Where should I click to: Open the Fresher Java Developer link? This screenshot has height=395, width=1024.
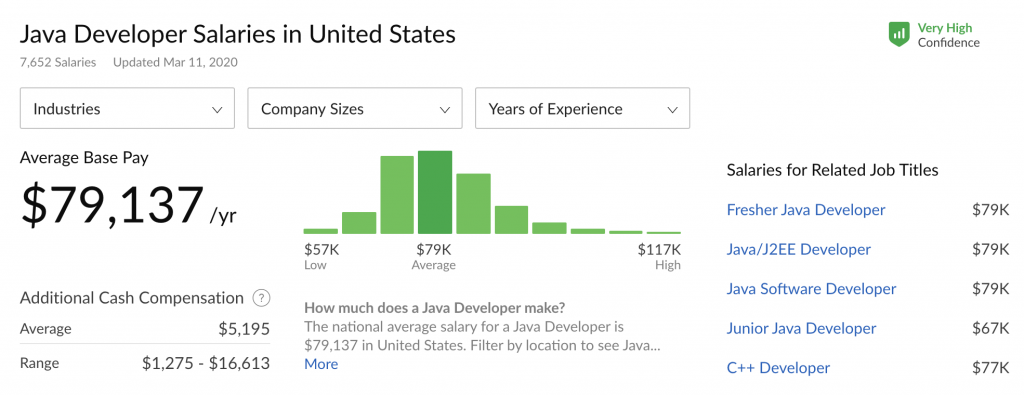click(x=806, y=210)
